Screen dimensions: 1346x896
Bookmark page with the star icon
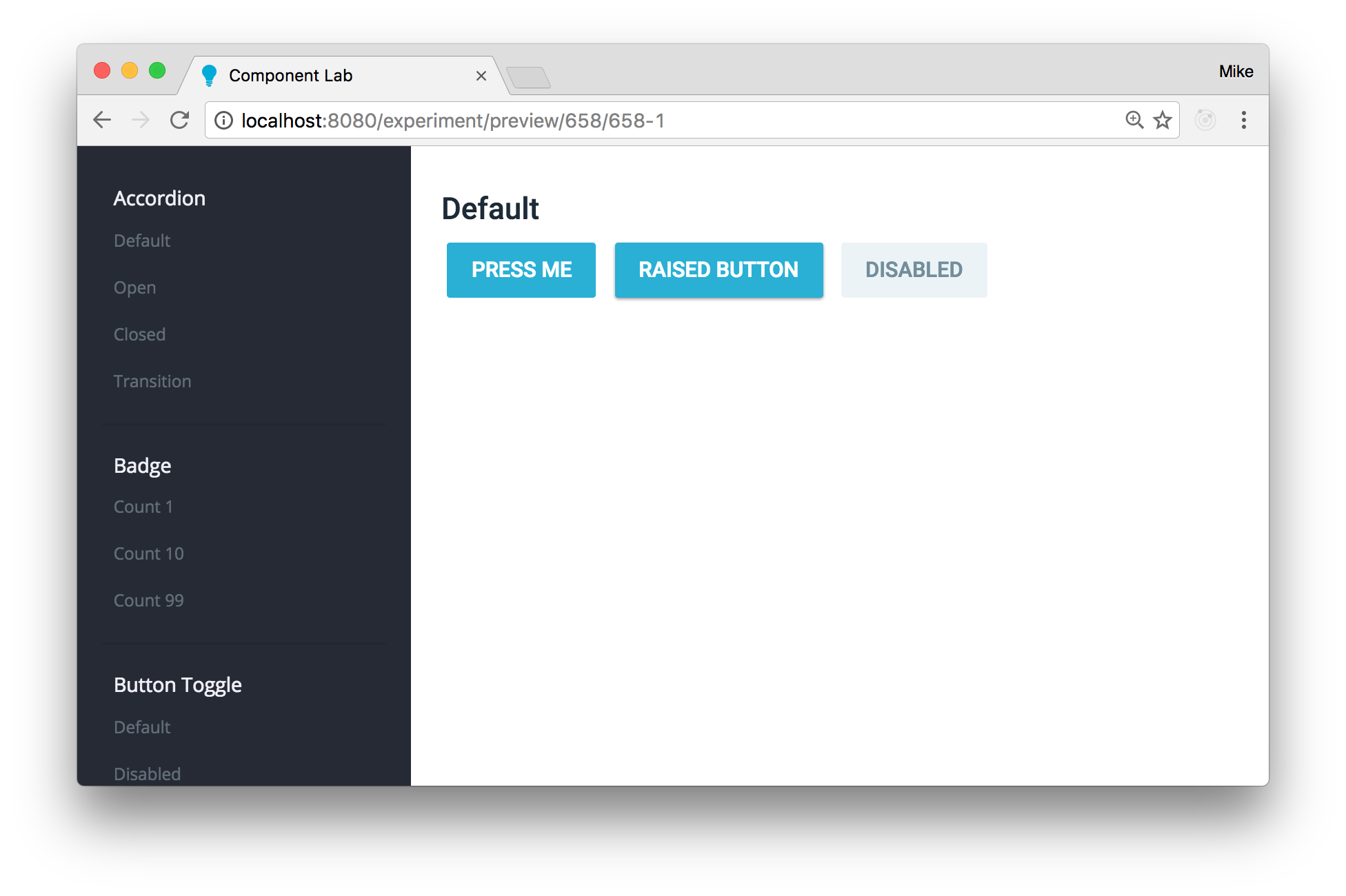1163,120
